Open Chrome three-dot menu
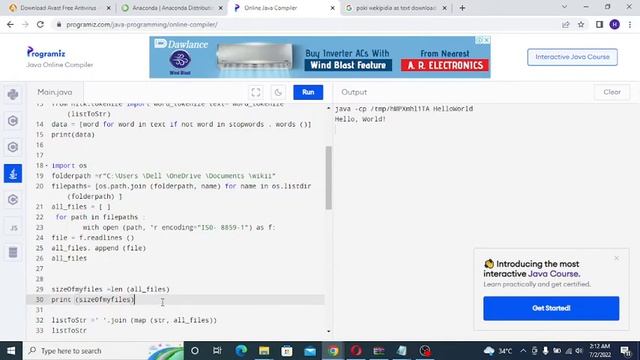This screenshot has height=360, width=640. (x=630, y=24)
